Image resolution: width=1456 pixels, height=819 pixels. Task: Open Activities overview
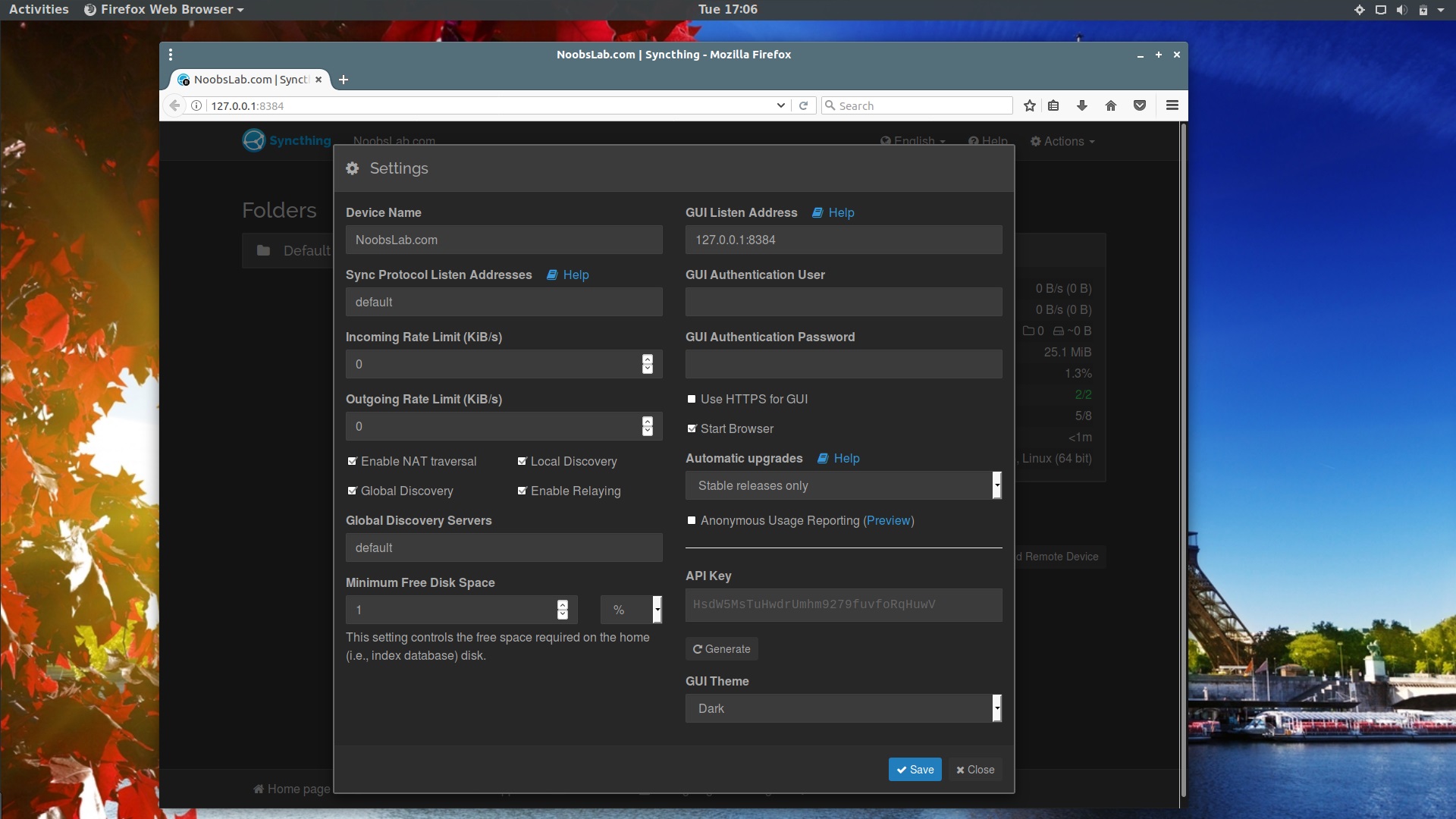39,9
